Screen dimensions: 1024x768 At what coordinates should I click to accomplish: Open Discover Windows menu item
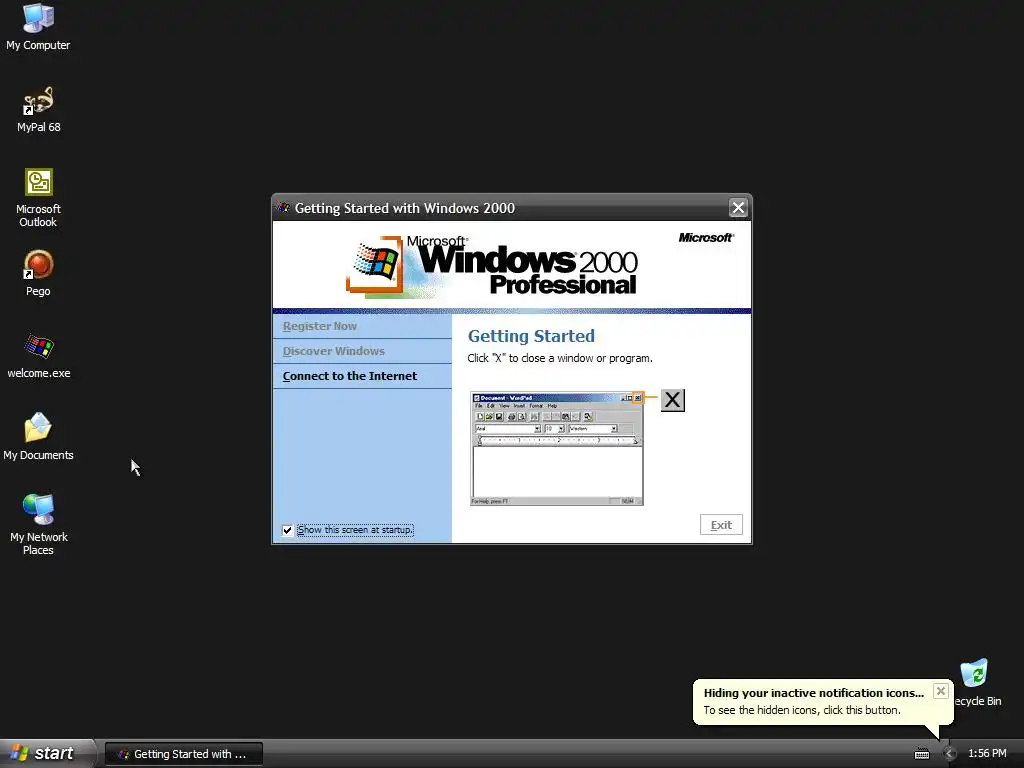[x=362, y=351]
